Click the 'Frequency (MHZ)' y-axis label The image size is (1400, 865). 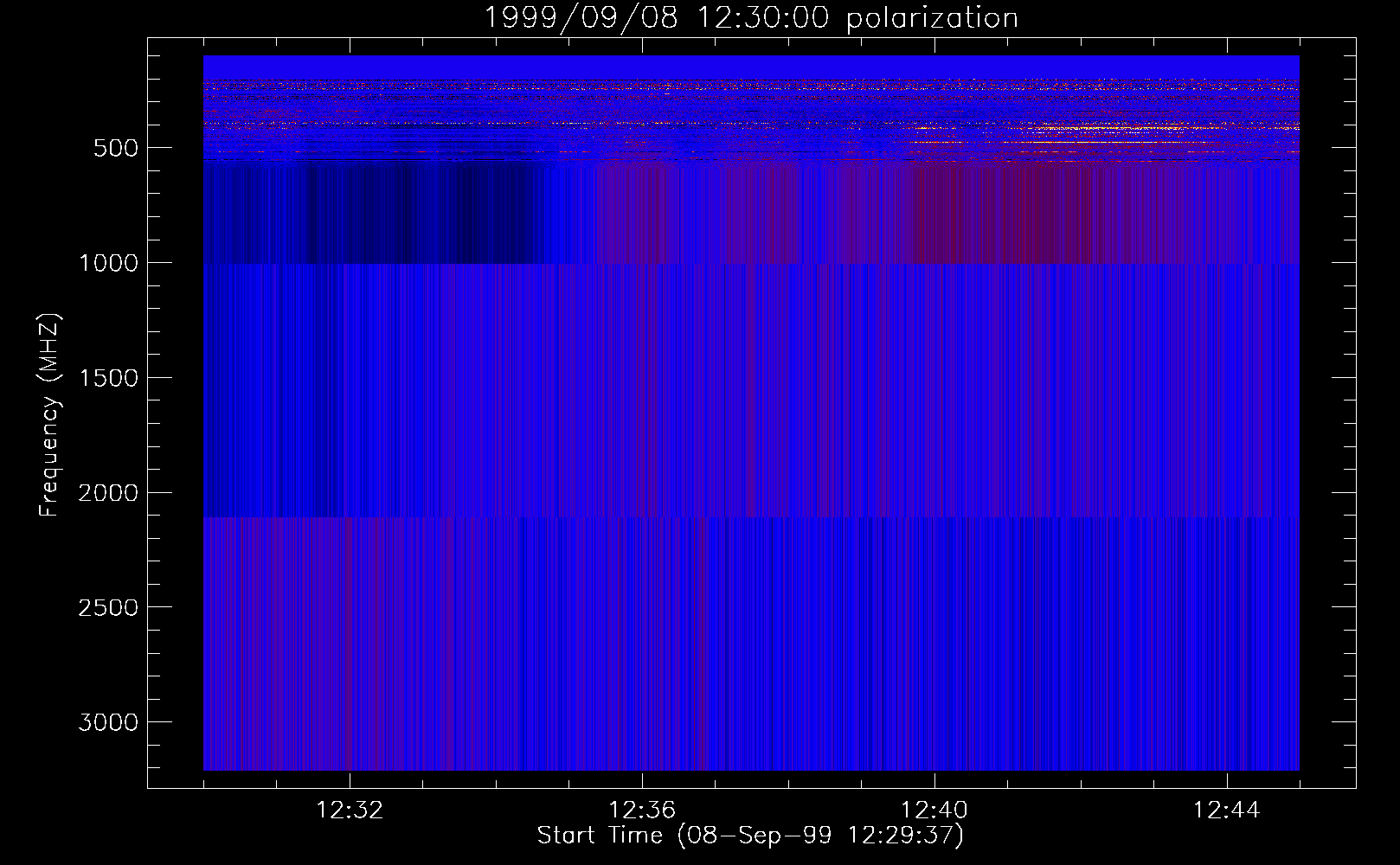(x=49, y=415)
